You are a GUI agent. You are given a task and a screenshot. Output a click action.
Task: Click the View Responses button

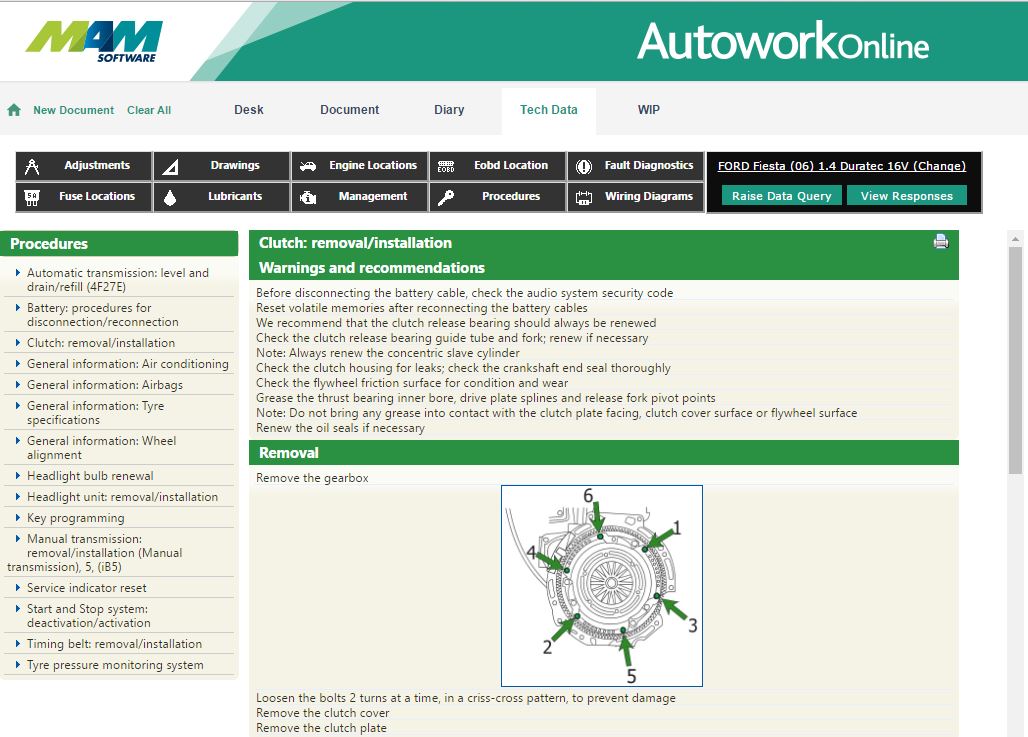[x=906, y=196]
